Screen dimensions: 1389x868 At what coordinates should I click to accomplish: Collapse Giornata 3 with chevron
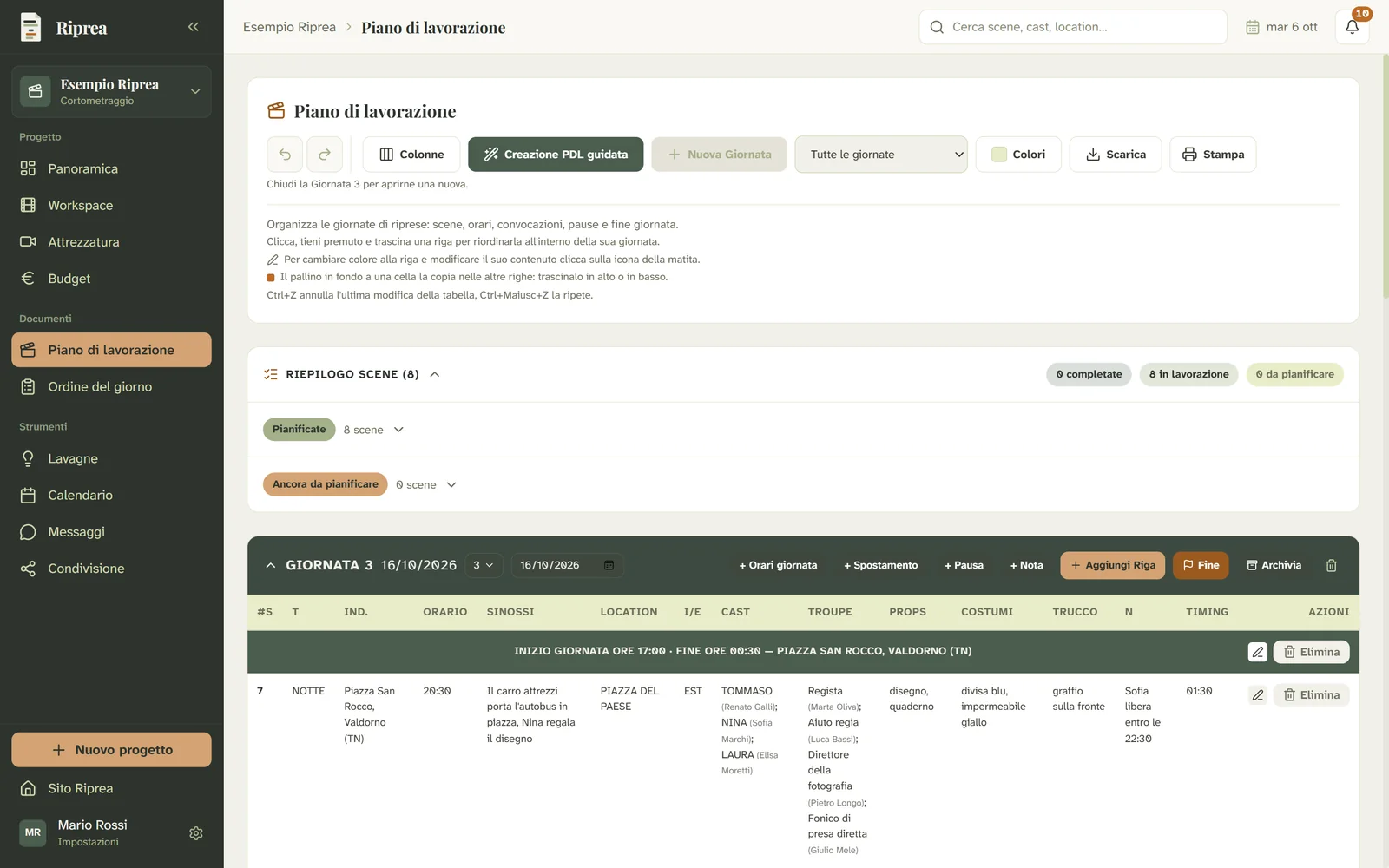point(271,565)
